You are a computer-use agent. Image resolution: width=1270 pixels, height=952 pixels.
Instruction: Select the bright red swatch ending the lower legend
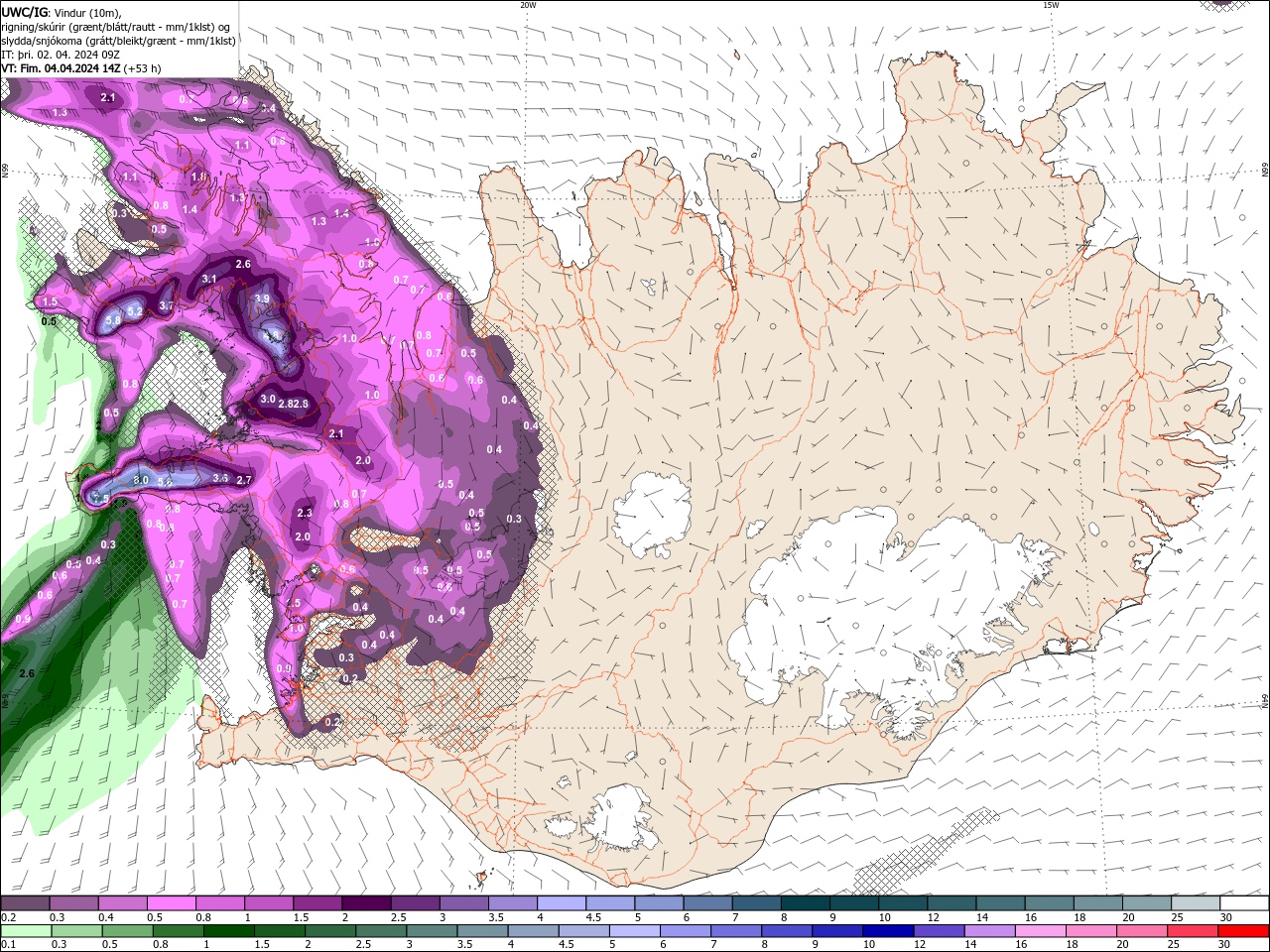(x=1243, y=931)
